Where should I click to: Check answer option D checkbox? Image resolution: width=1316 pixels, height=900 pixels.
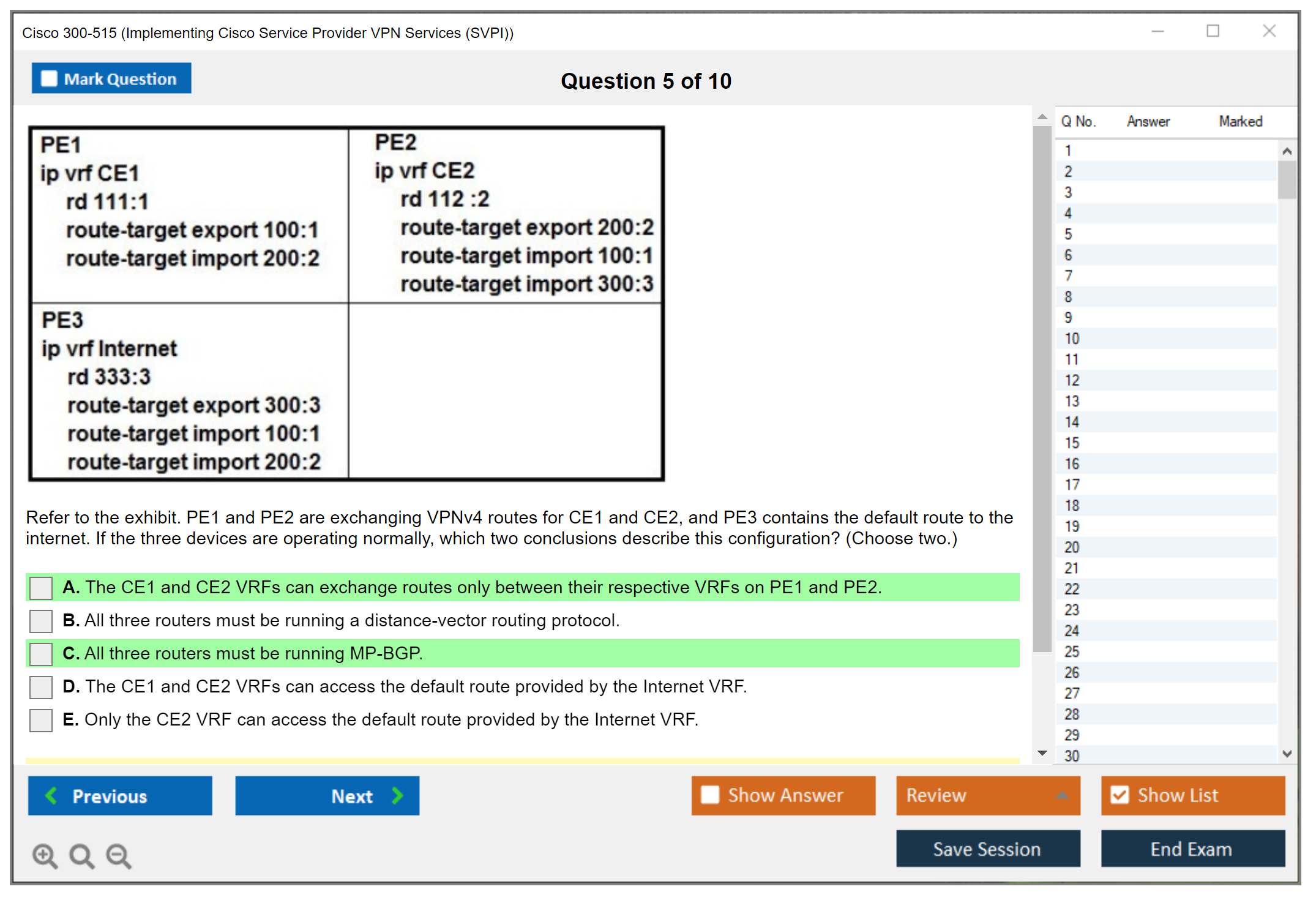(x=41, y=687)
